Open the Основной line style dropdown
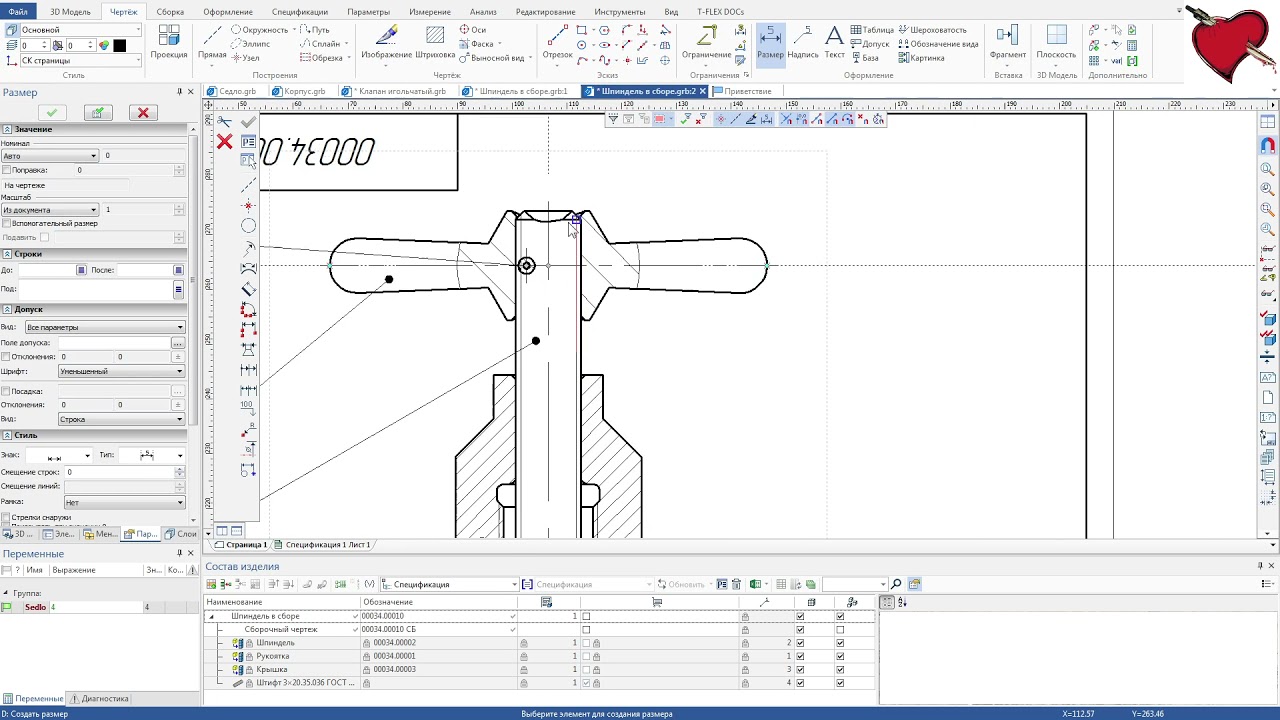This screenshot has width=1280, height=720. [82, 30]
